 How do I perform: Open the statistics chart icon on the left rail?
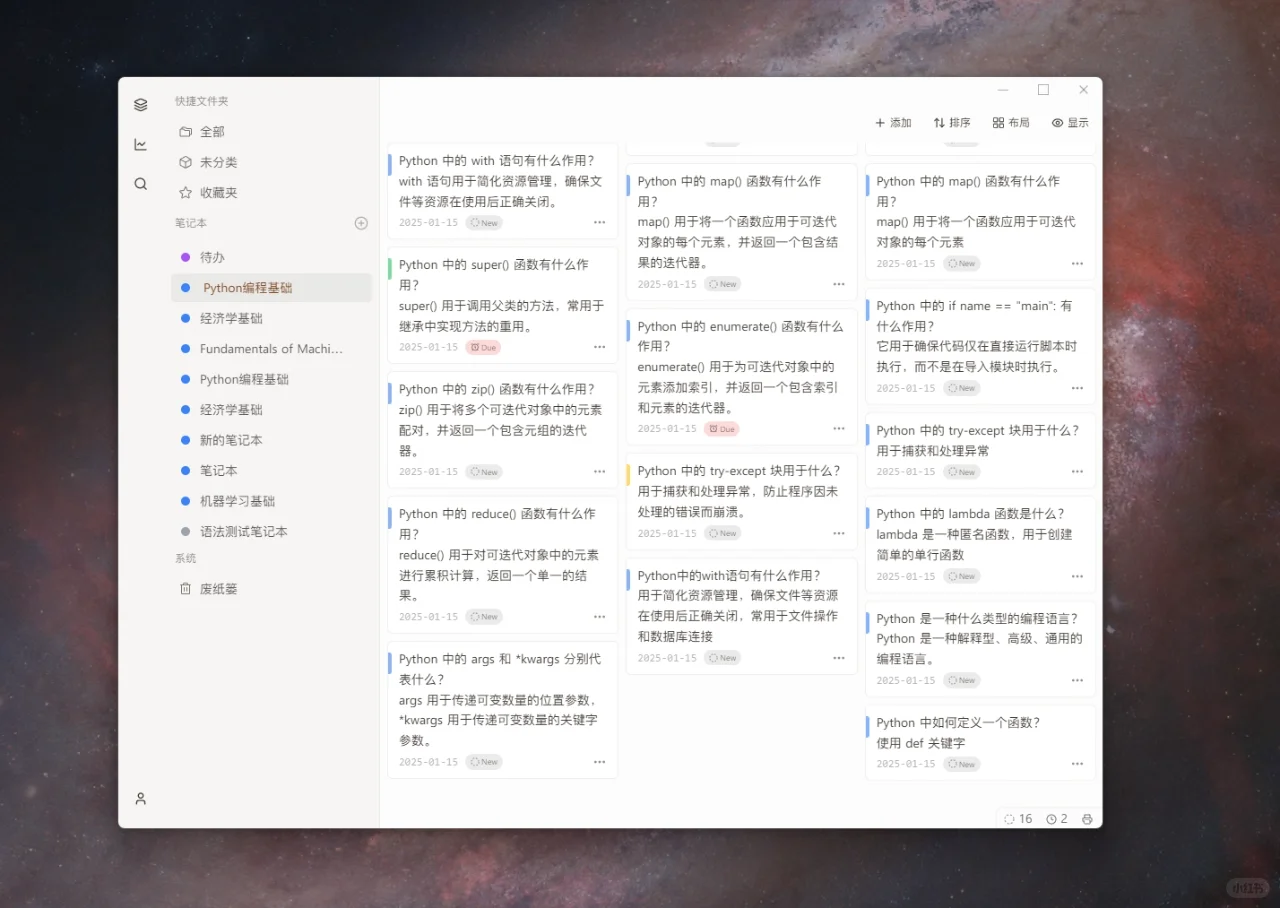pyautogui.click(x=140, y=143)
